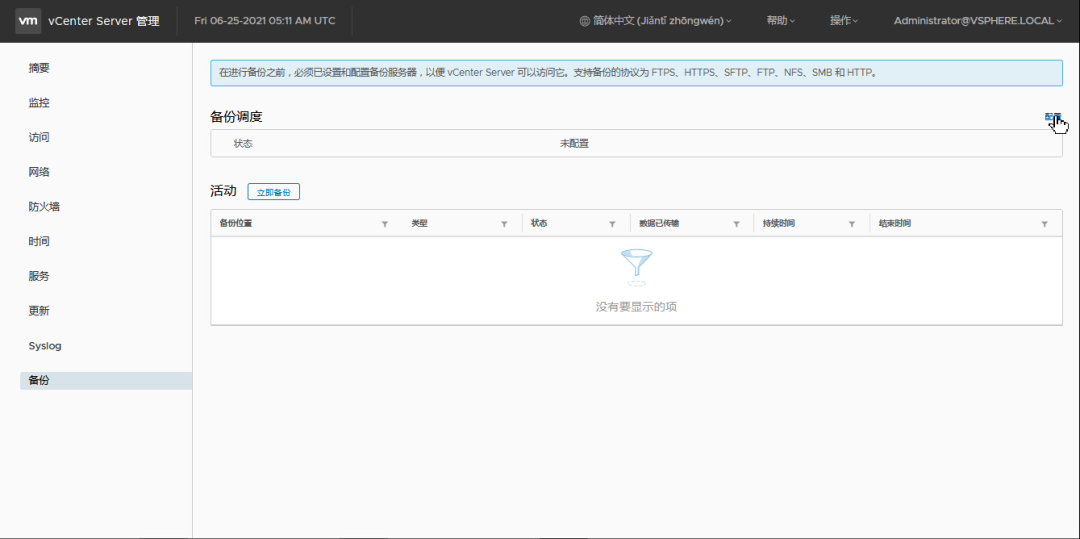Click the 配置 link for backup schedule
The width and height of the screenshot is (1080, 539).
pyautogui.click(x=1053, y=117)
